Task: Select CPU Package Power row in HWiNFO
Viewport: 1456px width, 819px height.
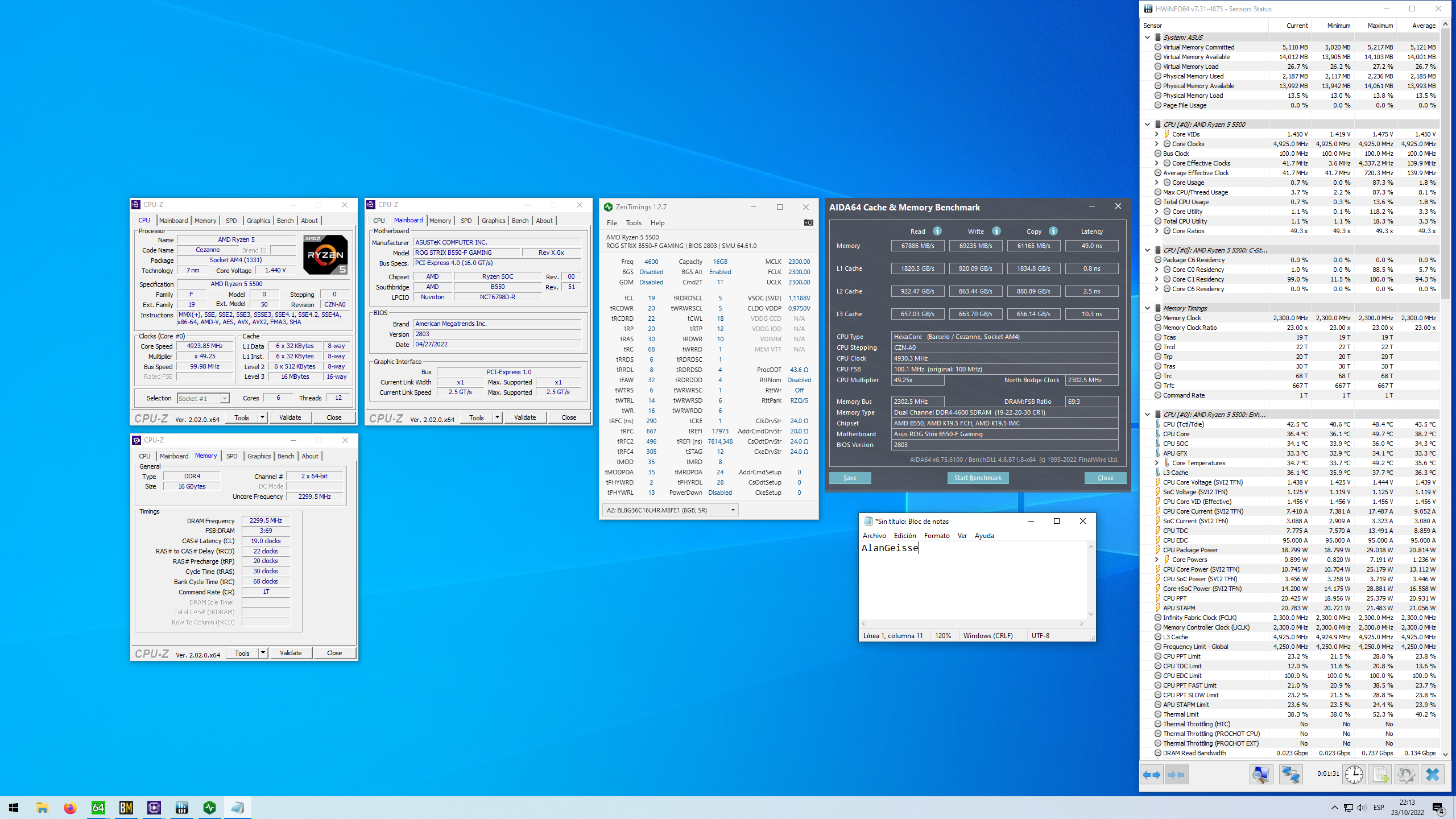Action: tap(1289, 550)
